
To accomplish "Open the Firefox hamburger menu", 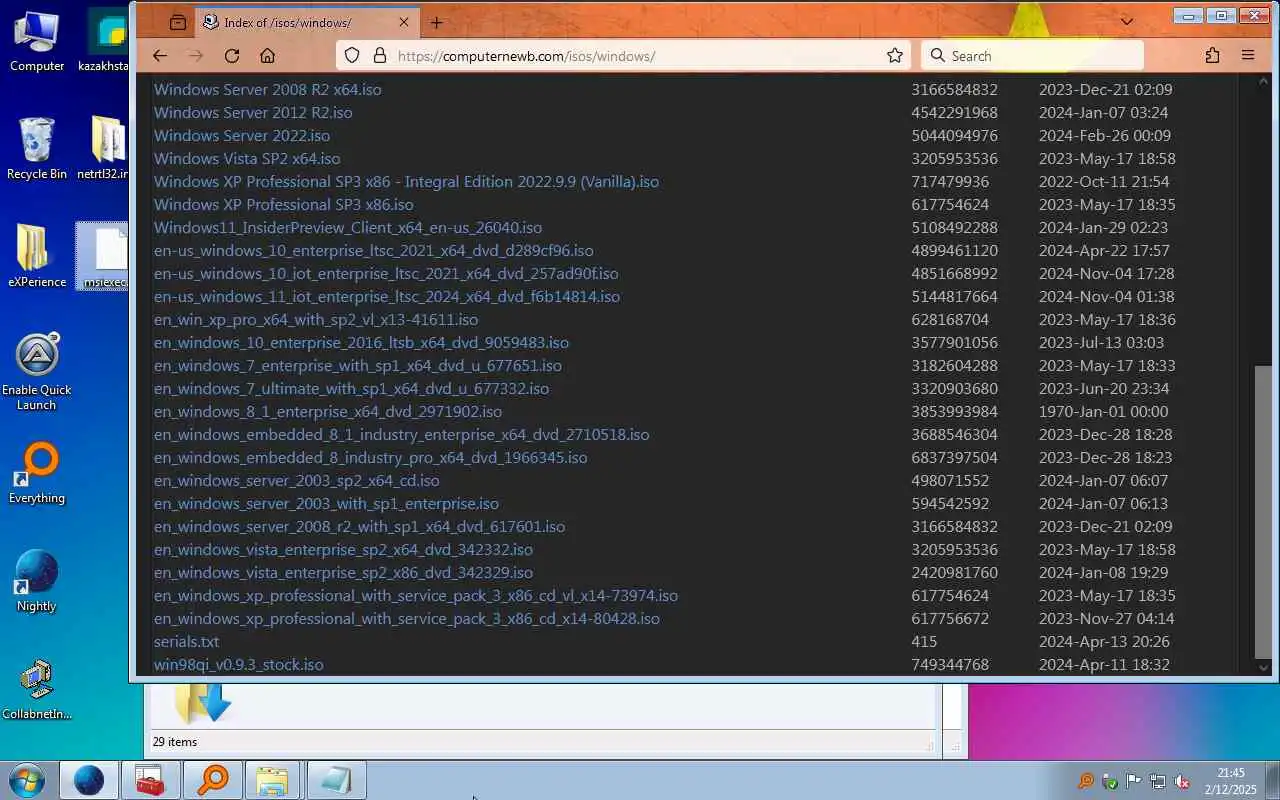I will click(1248, 56).
